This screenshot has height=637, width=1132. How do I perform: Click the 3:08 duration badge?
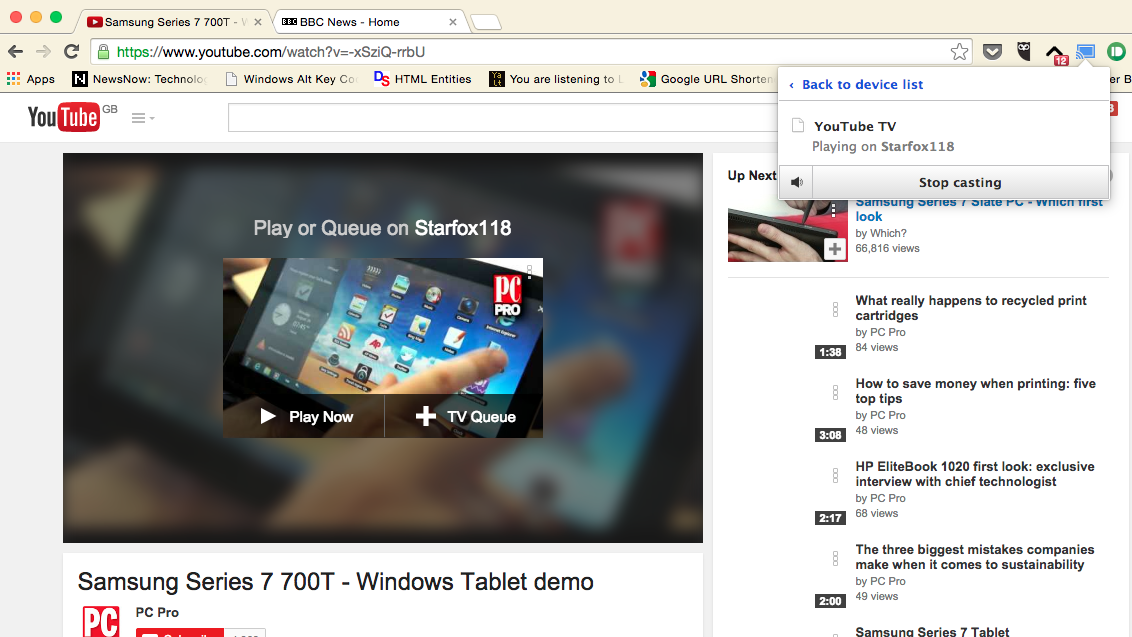coord(830,436)
